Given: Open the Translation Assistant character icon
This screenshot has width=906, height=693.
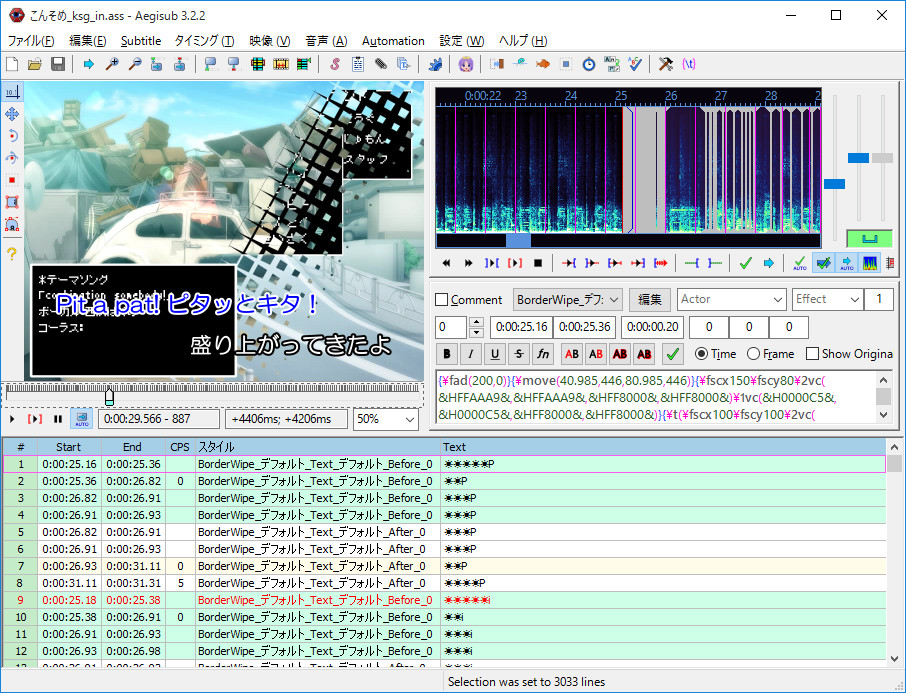Looking at the screenshot, I should (x=466, y=64).
